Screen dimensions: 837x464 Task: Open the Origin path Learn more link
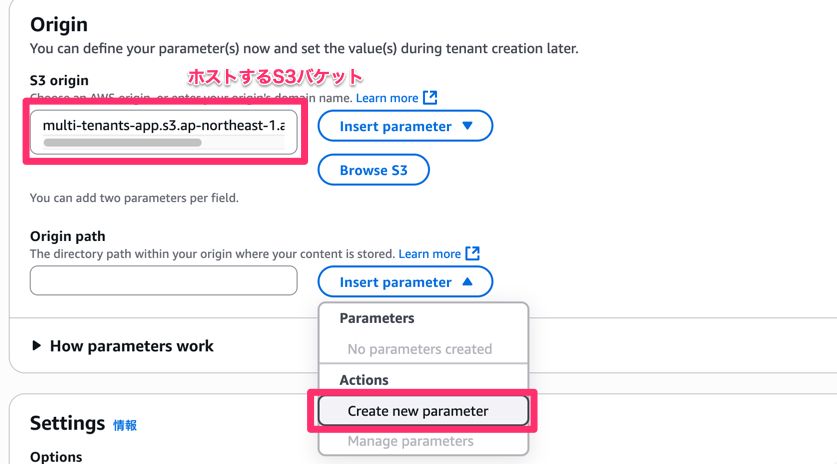429,254
